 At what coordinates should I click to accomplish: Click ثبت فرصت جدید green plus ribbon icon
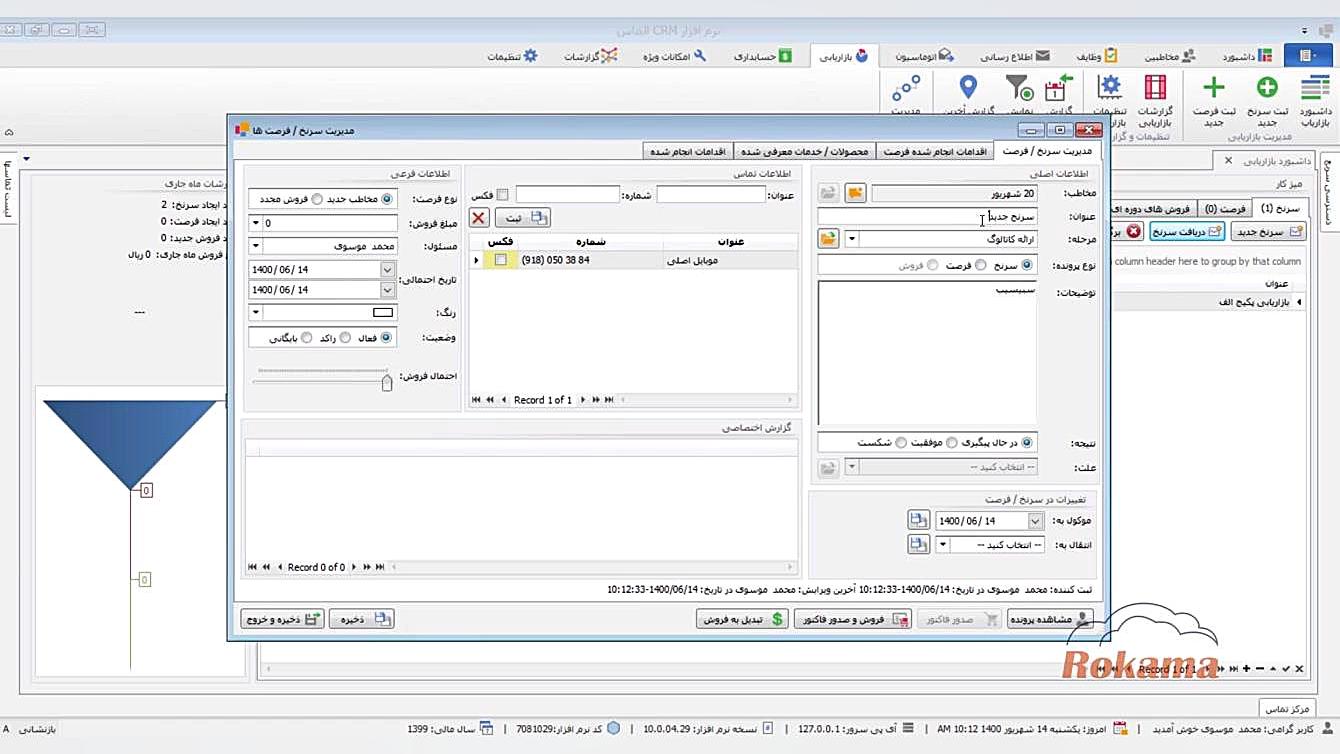pos(1213,88)
